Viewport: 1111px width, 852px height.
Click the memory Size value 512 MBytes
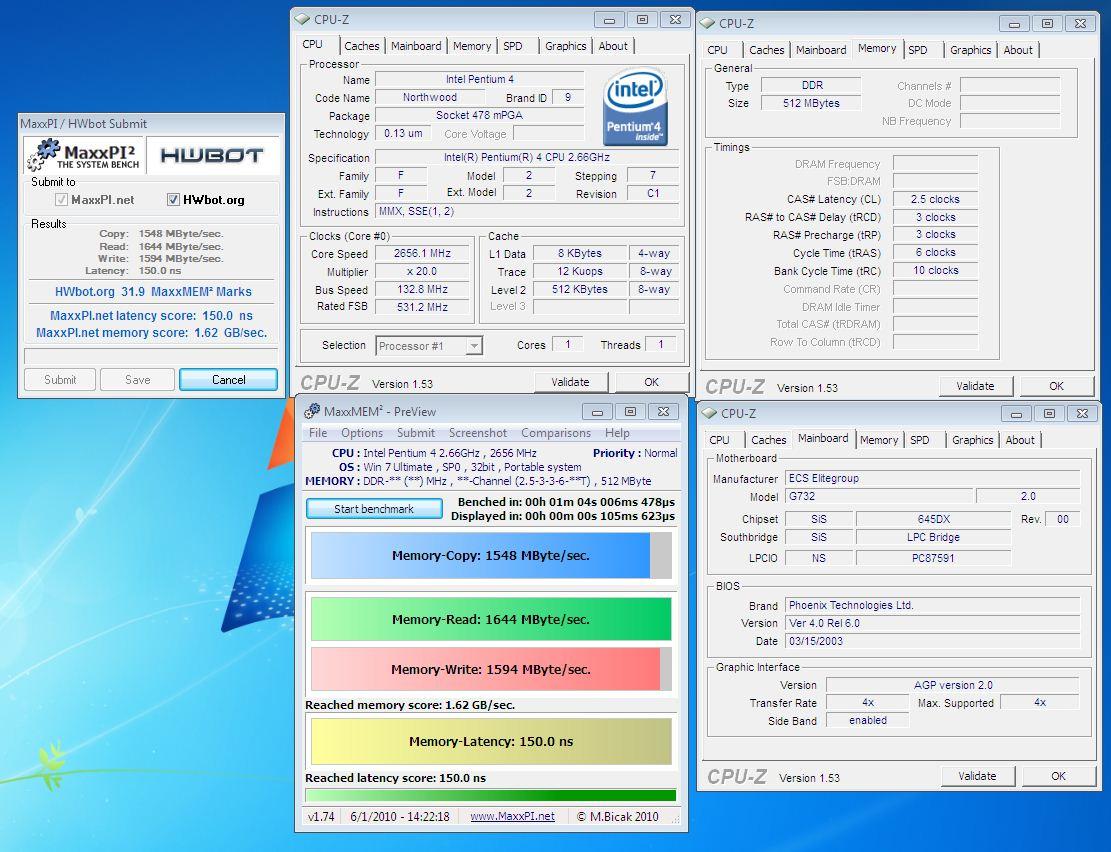(811, 103)
